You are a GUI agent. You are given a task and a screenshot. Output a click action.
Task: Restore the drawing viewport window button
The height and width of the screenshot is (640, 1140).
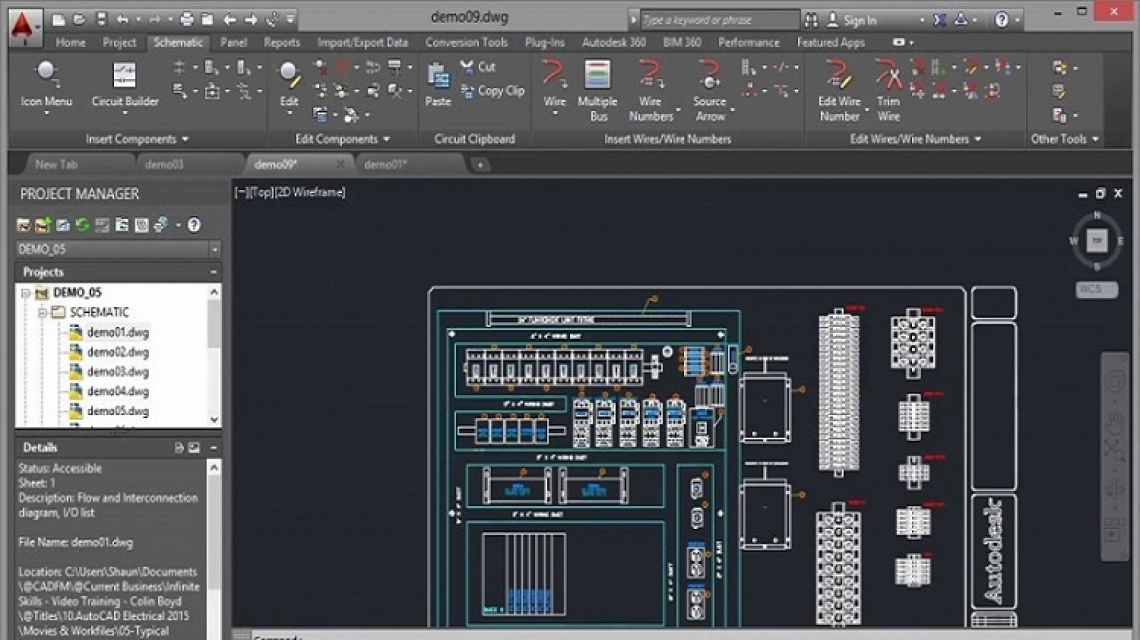click(1100, 193)
